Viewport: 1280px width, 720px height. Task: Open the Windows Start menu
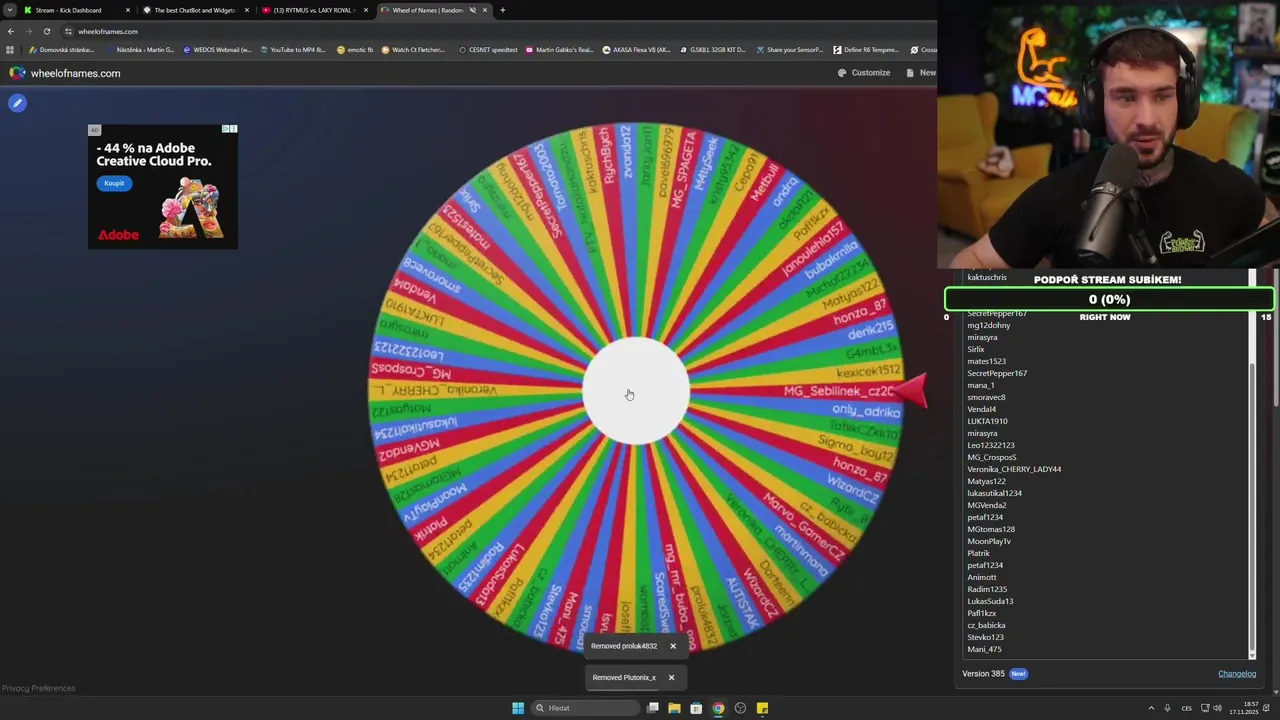click(x=518, y=708)
